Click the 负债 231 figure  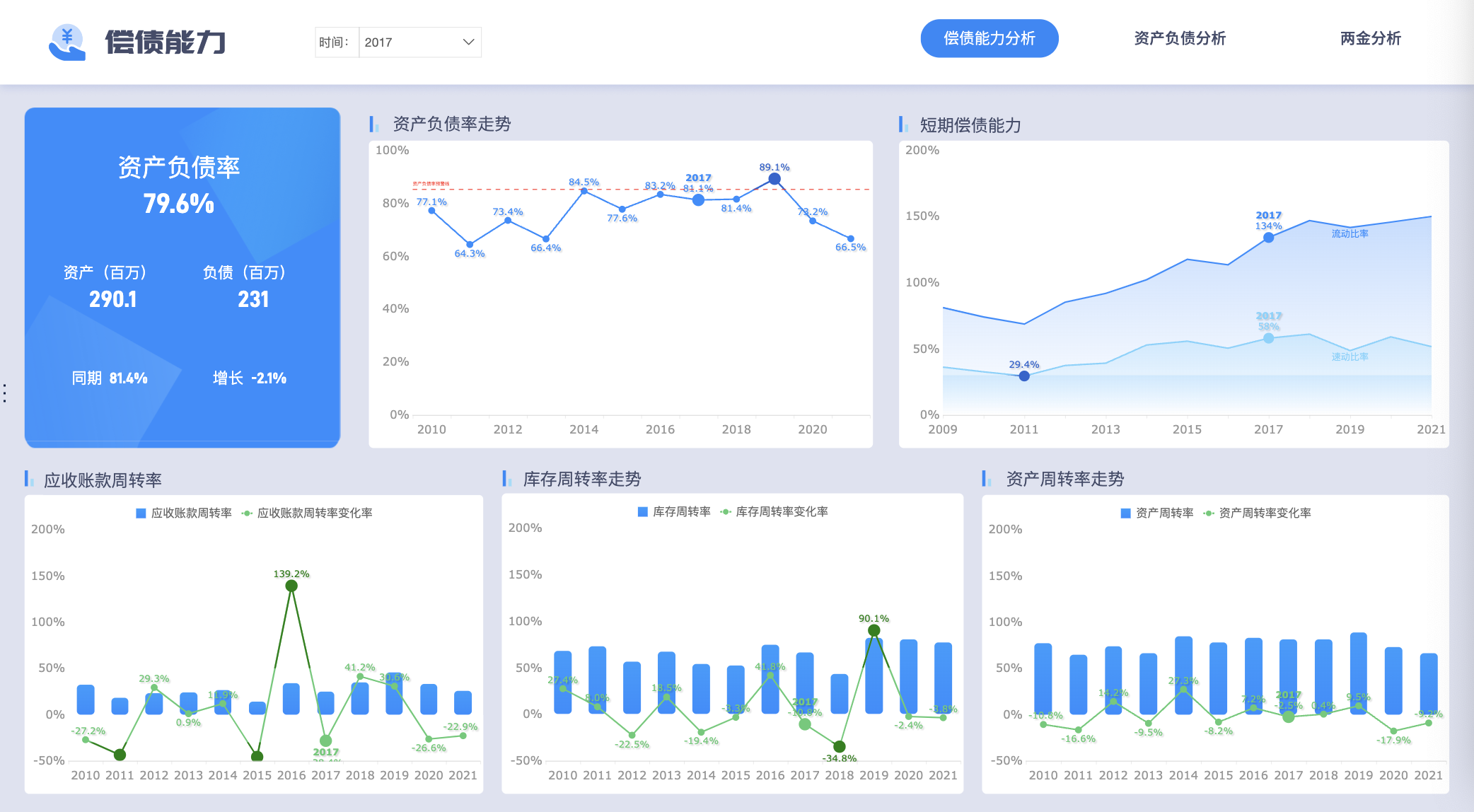pos(253,299)
